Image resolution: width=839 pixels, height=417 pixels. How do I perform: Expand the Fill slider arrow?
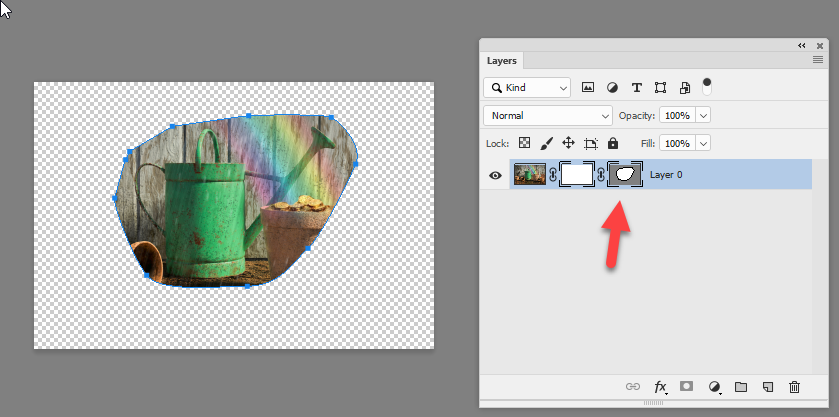point(703,143)
